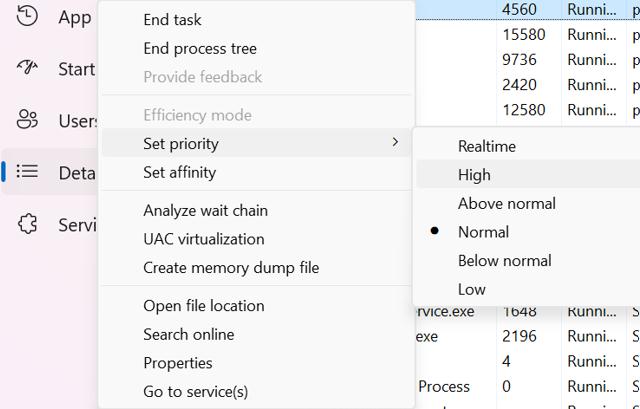Select Above normal priority
Image resolution: width=640 pixels, height=409 pixels.
click(x=506, y=203)
